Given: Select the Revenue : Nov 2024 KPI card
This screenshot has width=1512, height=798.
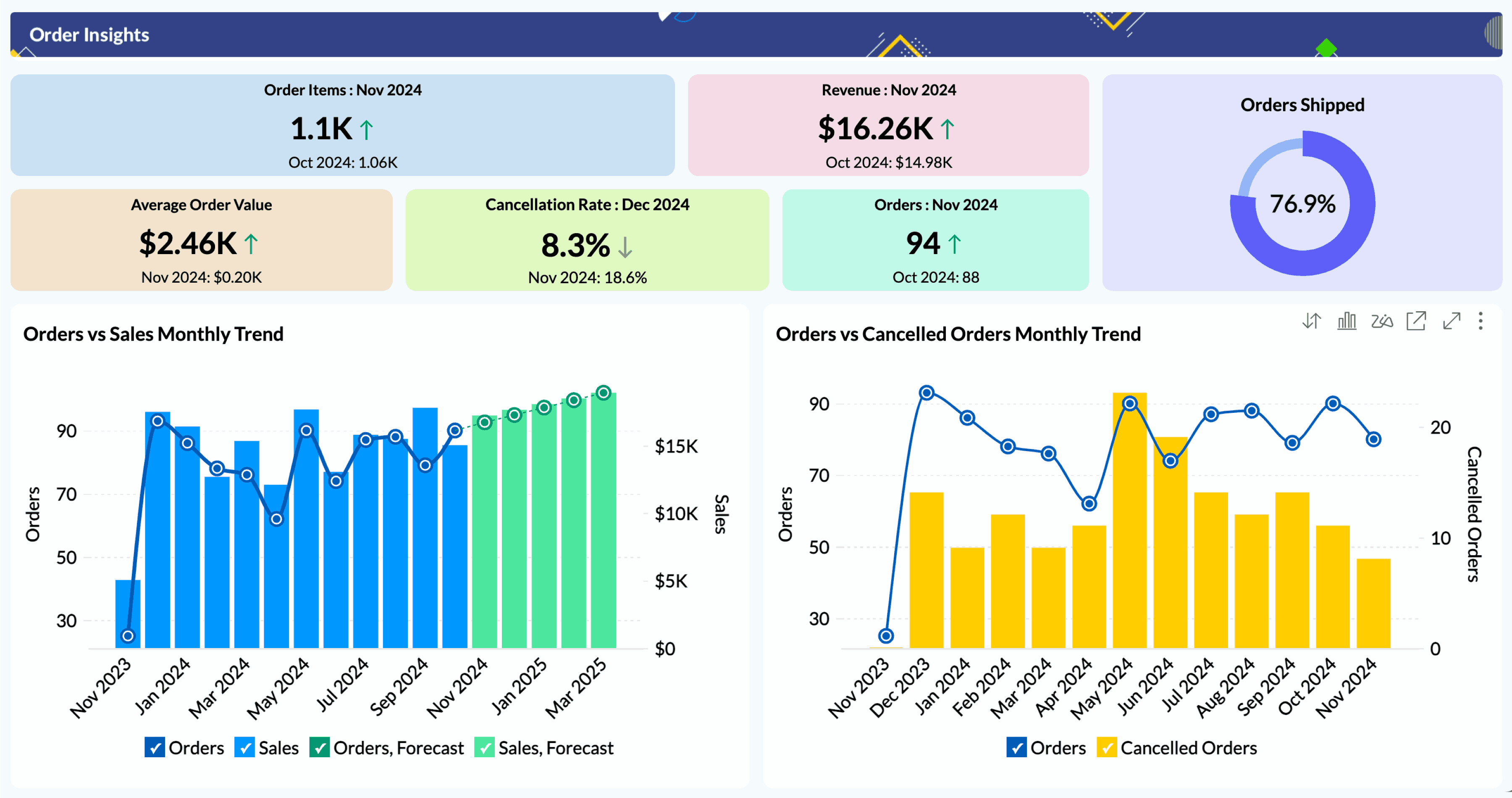Looking at the screenshot, I should pos(888,126).
